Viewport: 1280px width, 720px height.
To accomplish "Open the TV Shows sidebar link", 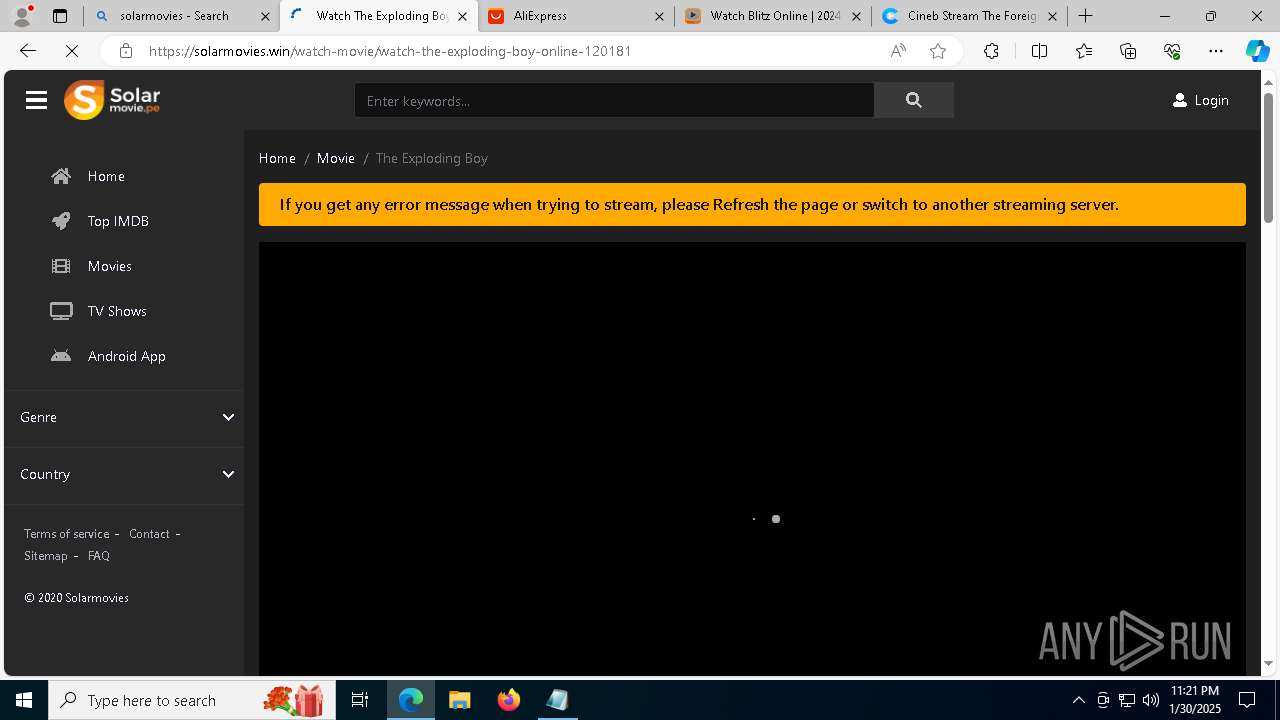I will point(117,311).
